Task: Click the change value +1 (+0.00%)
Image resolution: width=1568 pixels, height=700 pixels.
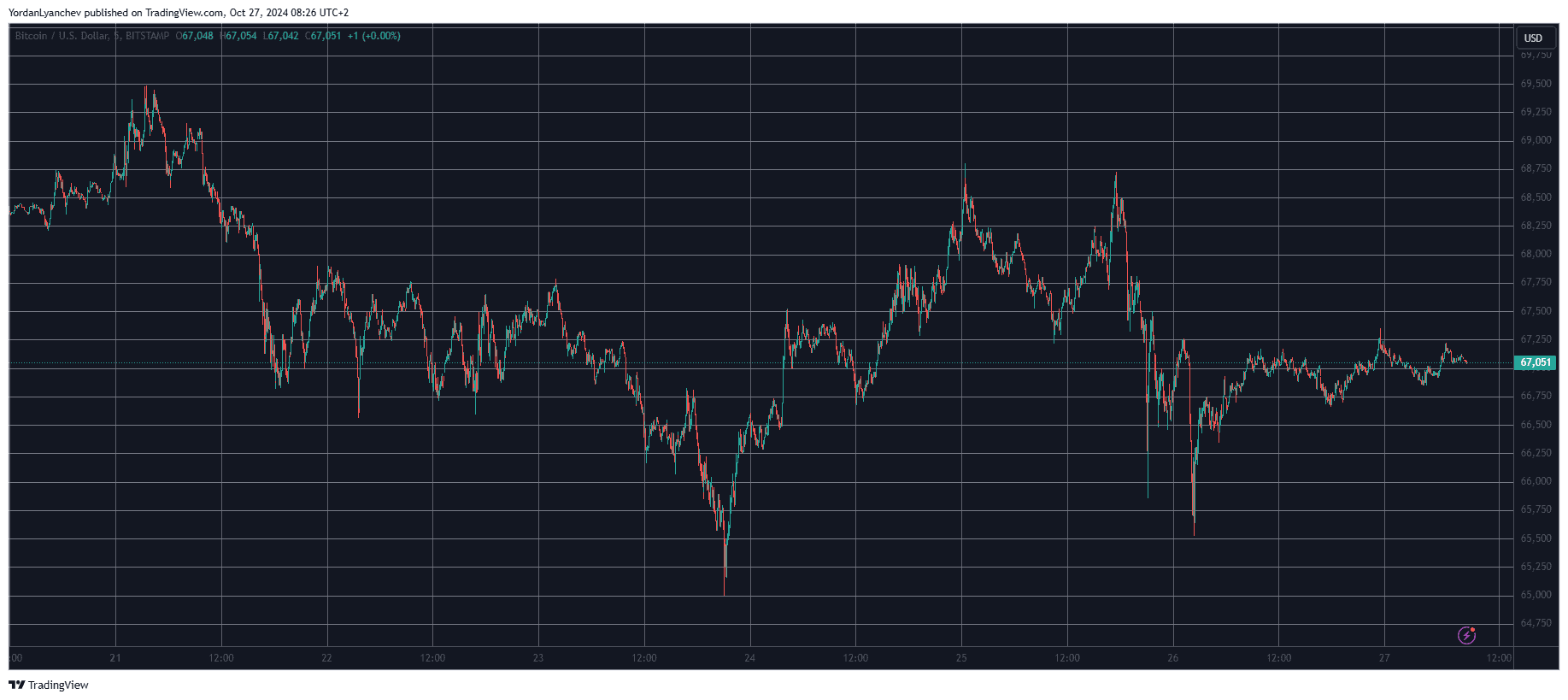Action: pyautogui.click(x=374, y=36)
